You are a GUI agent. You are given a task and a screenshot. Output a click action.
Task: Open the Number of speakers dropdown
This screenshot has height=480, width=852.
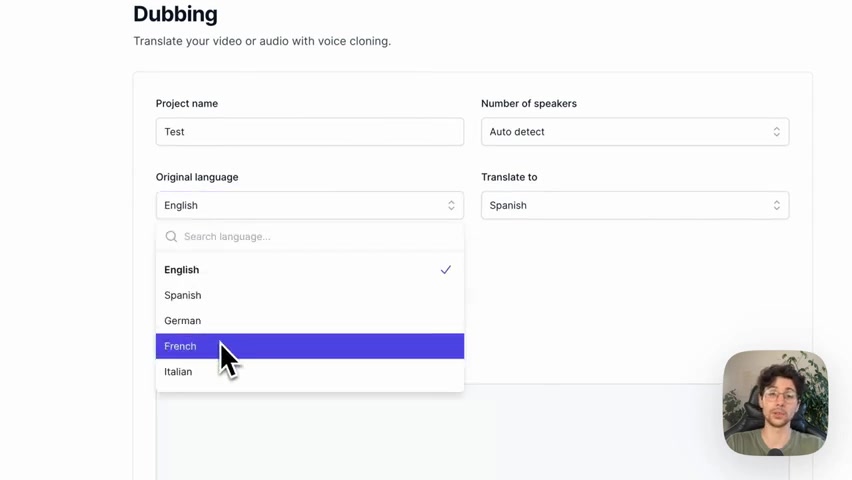click(x=635, y=132)
